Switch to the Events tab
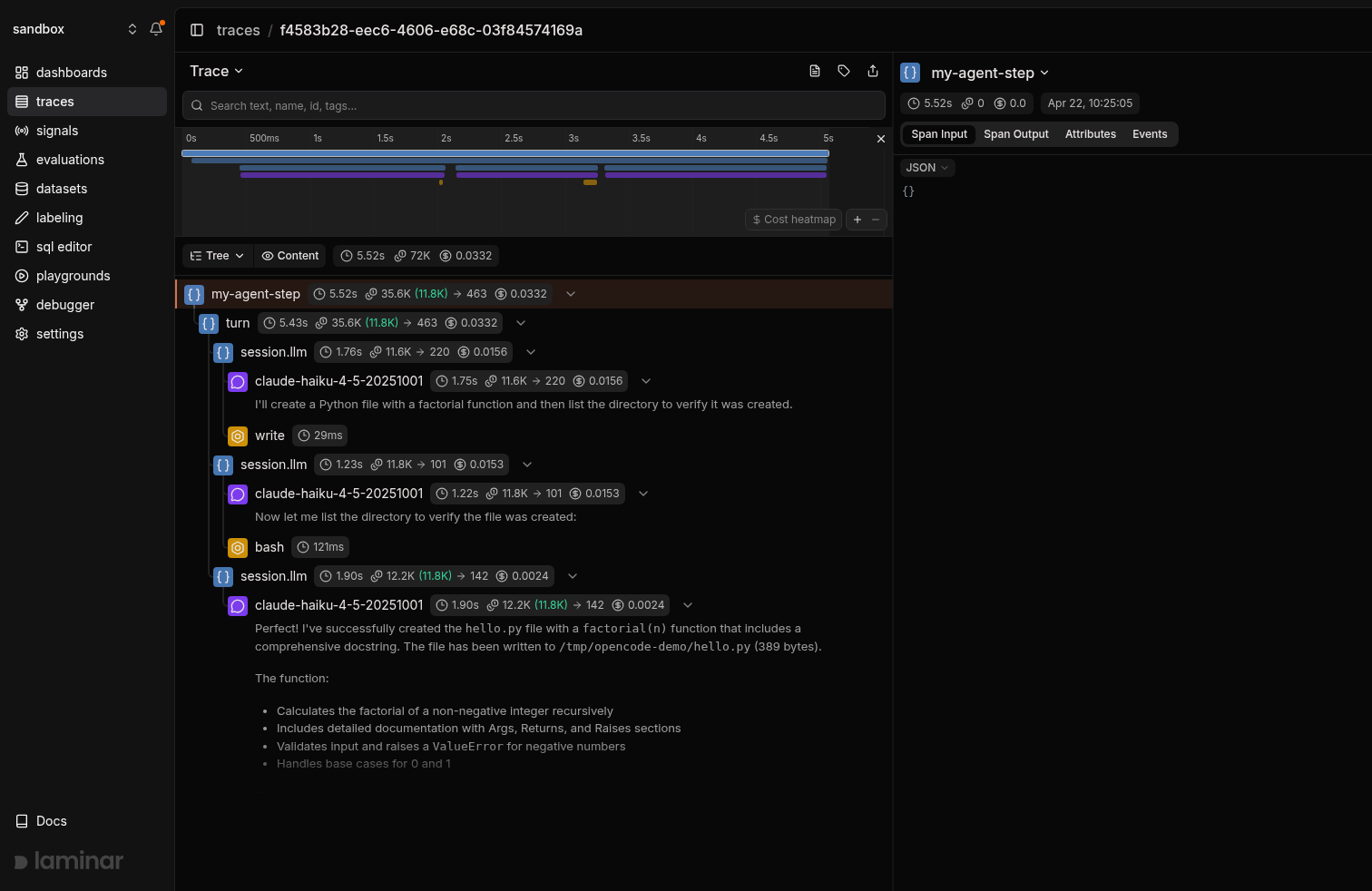 [1150, 134]
